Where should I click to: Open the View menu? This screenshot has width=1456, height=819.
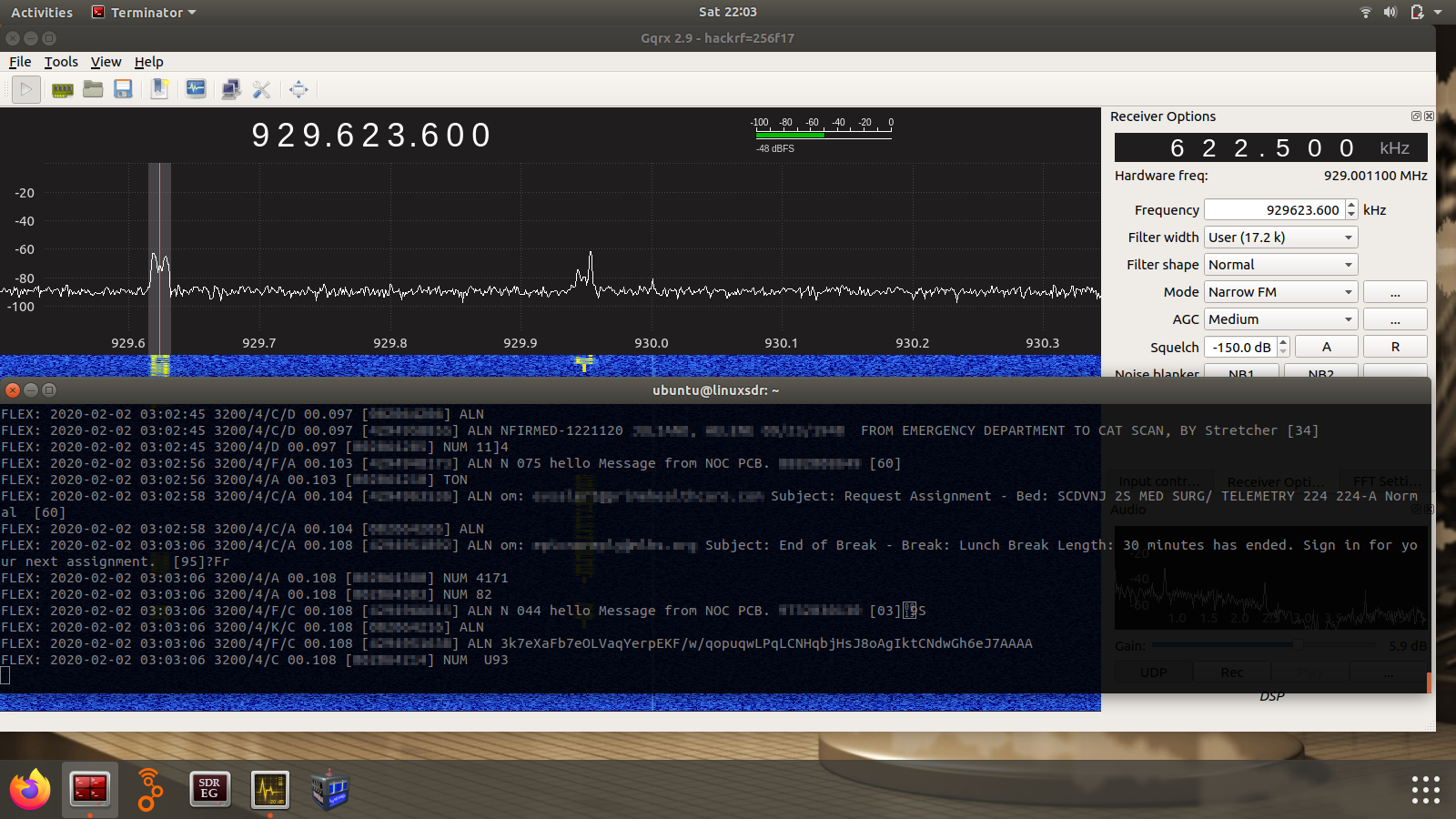click(106, 62)
